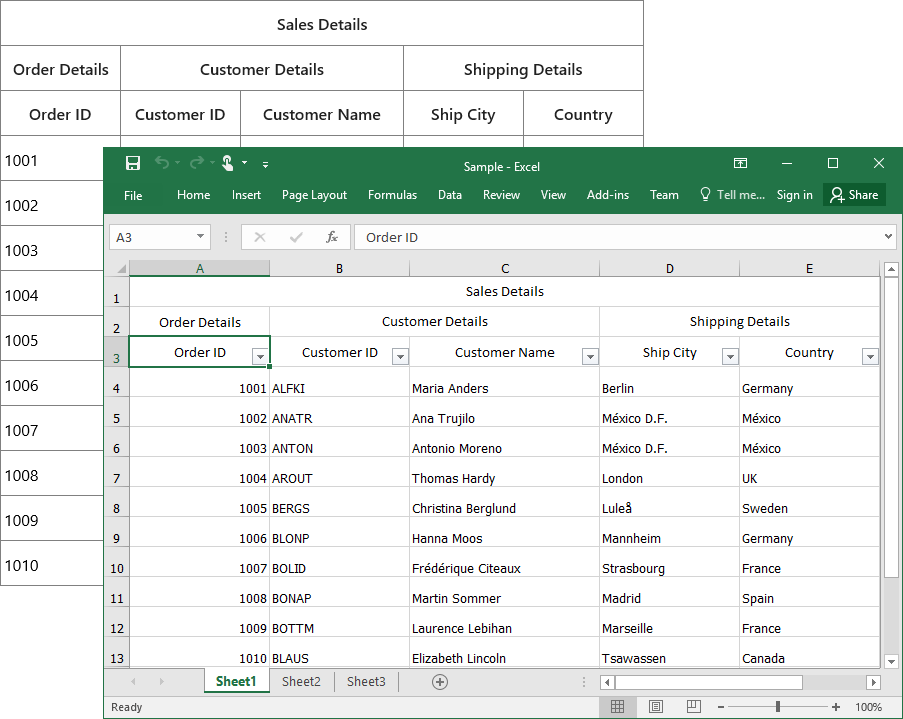Open the Country filter dropdown
903x719 pixels.
[870, 357]
